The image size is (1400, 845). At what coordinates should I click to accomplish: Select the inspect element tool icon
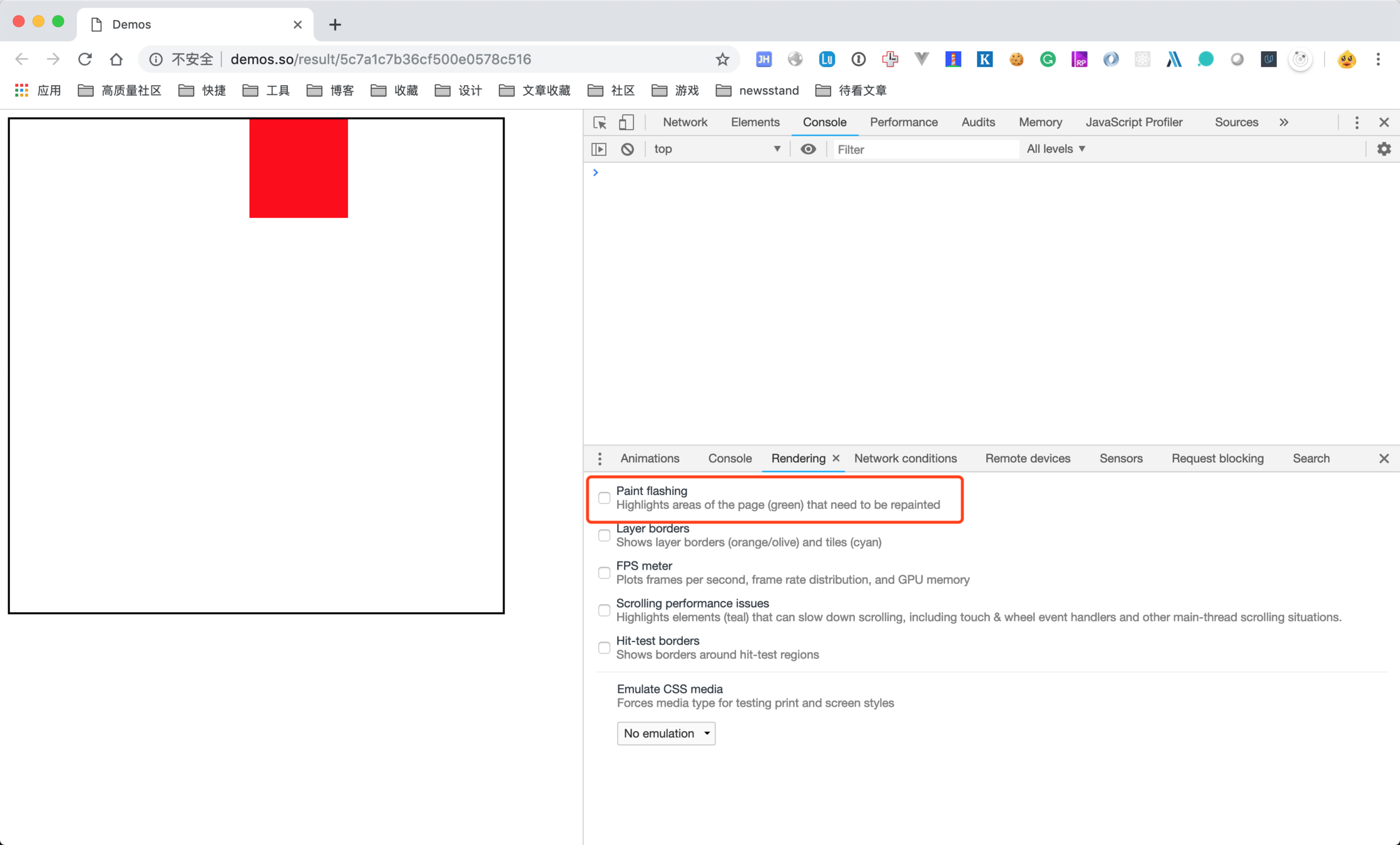(x=600, y=122)
